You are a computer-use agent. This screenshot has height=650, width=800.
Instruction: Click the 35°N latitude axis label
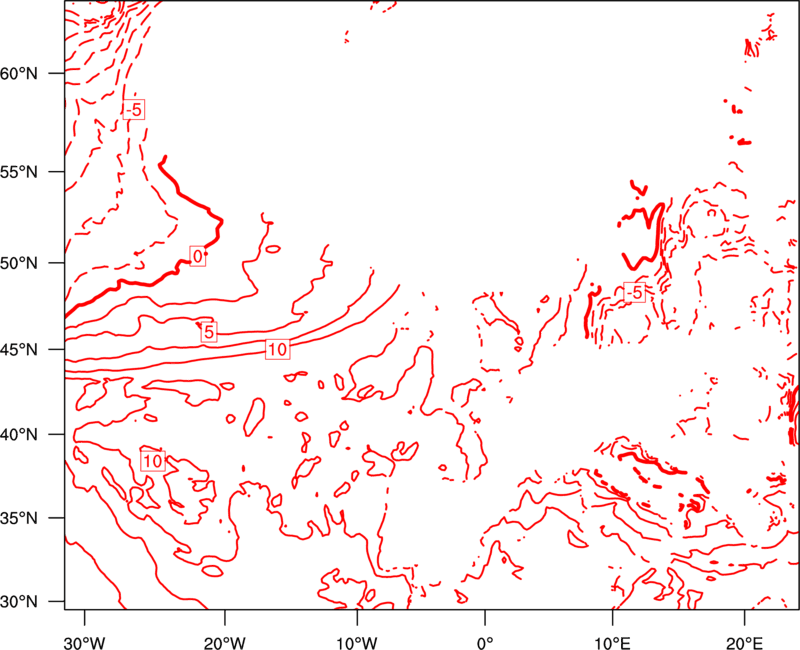click(x=19, y=518)
